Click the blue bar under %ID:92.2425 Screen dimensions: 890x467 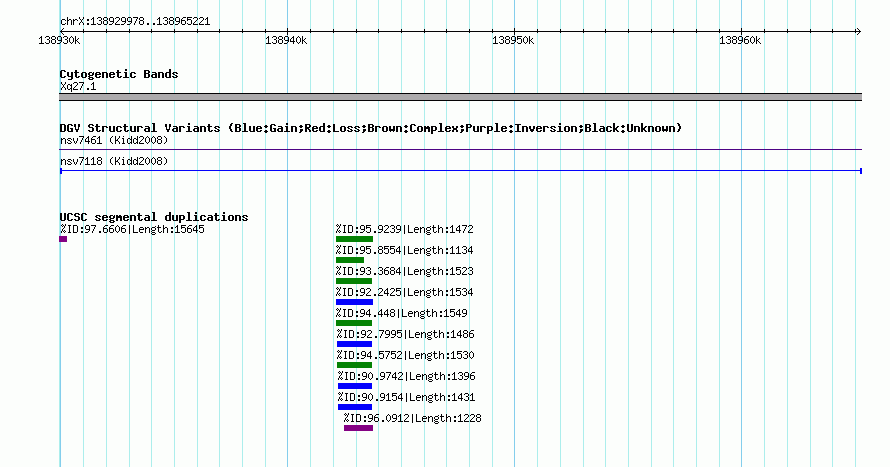point(354,302)
